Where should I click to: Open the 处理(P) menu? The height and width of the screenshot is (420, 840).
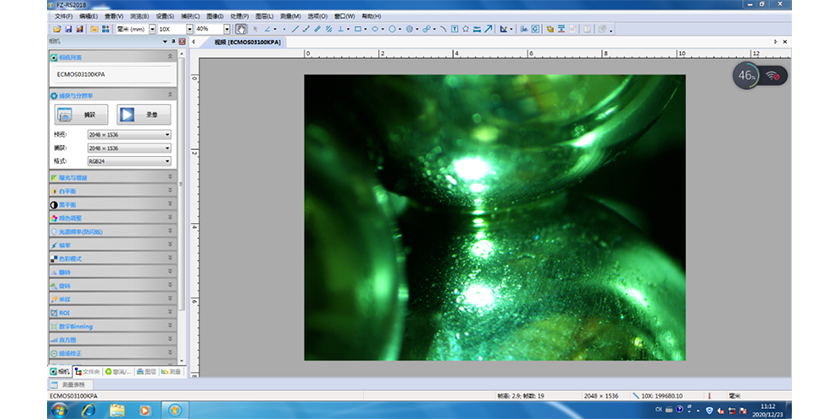[239, 17]
